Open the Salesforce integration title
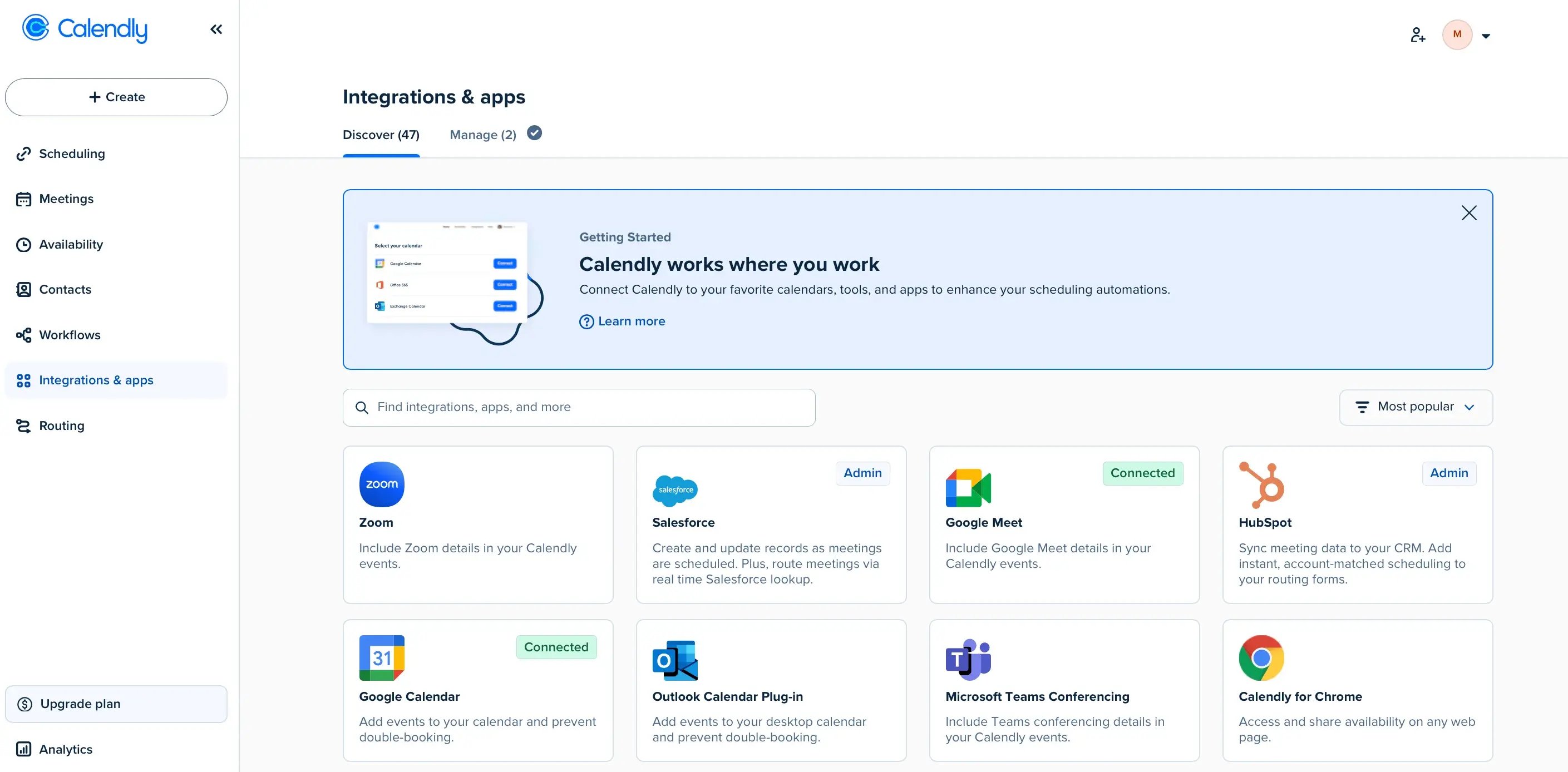Screen dimensions: 1568x772 tap(683, 523)
